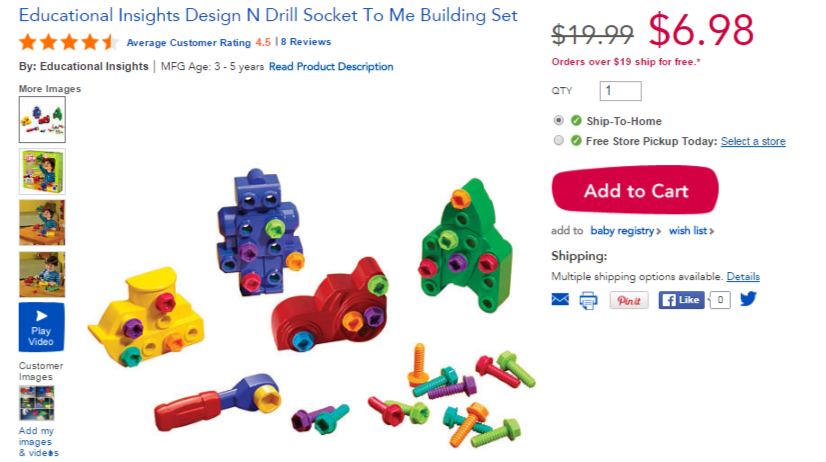
Task: Click the Facebook Like button
Action: point(681,300)
